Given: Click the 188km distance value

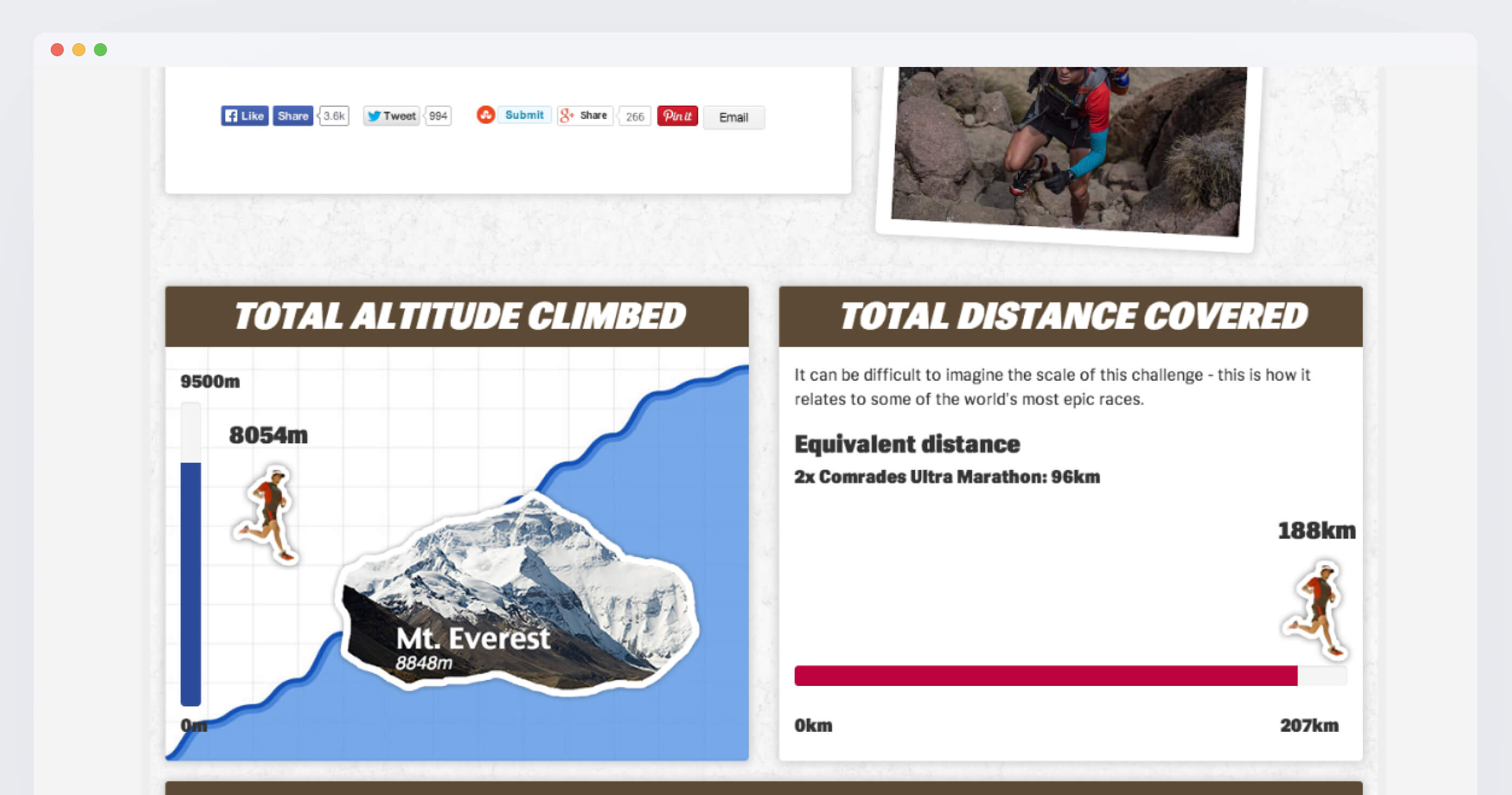Looking at the screenshot, I should pos(1317,531).
